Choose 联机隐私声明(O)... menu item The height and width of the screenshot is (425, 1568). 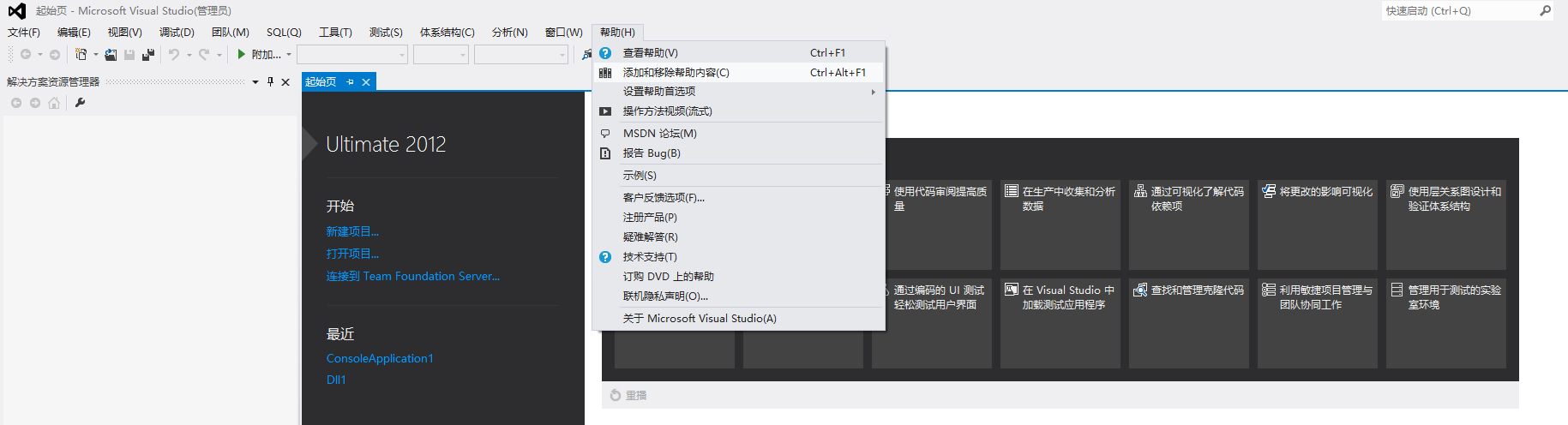(738, 296)
